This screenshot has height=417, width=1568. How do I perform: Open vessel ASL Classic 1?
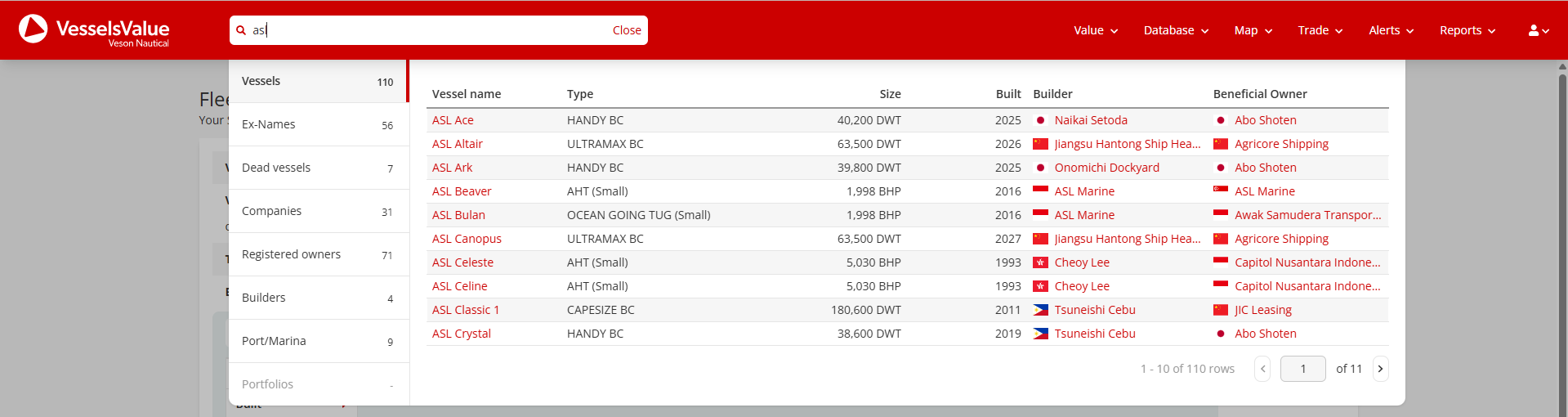[466, 310]
